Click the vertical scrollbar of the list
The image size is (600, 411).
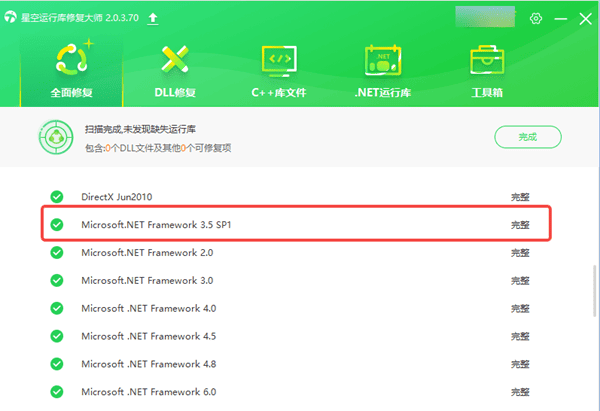click(x=594, y=291)
